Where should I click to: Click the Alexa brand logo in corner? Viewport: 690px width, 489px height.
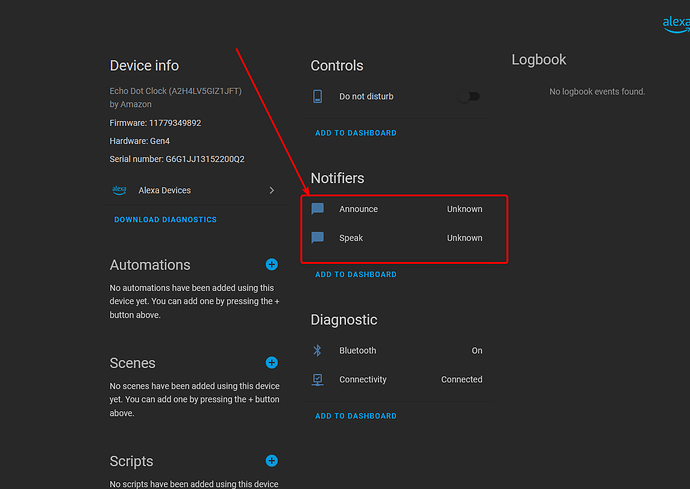pos(676,24)
